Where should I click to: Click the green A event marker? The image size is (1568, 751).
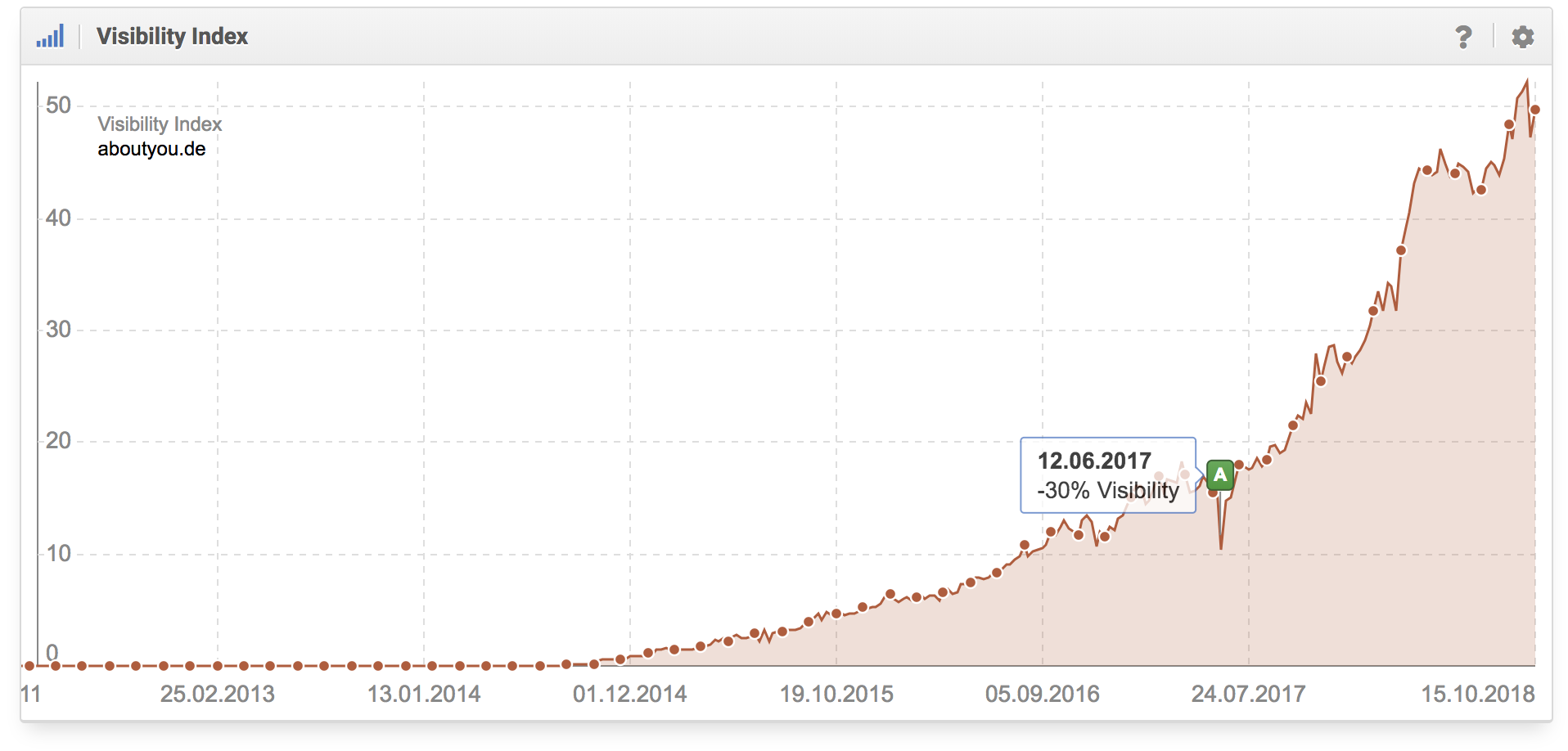click(1220, 474)
